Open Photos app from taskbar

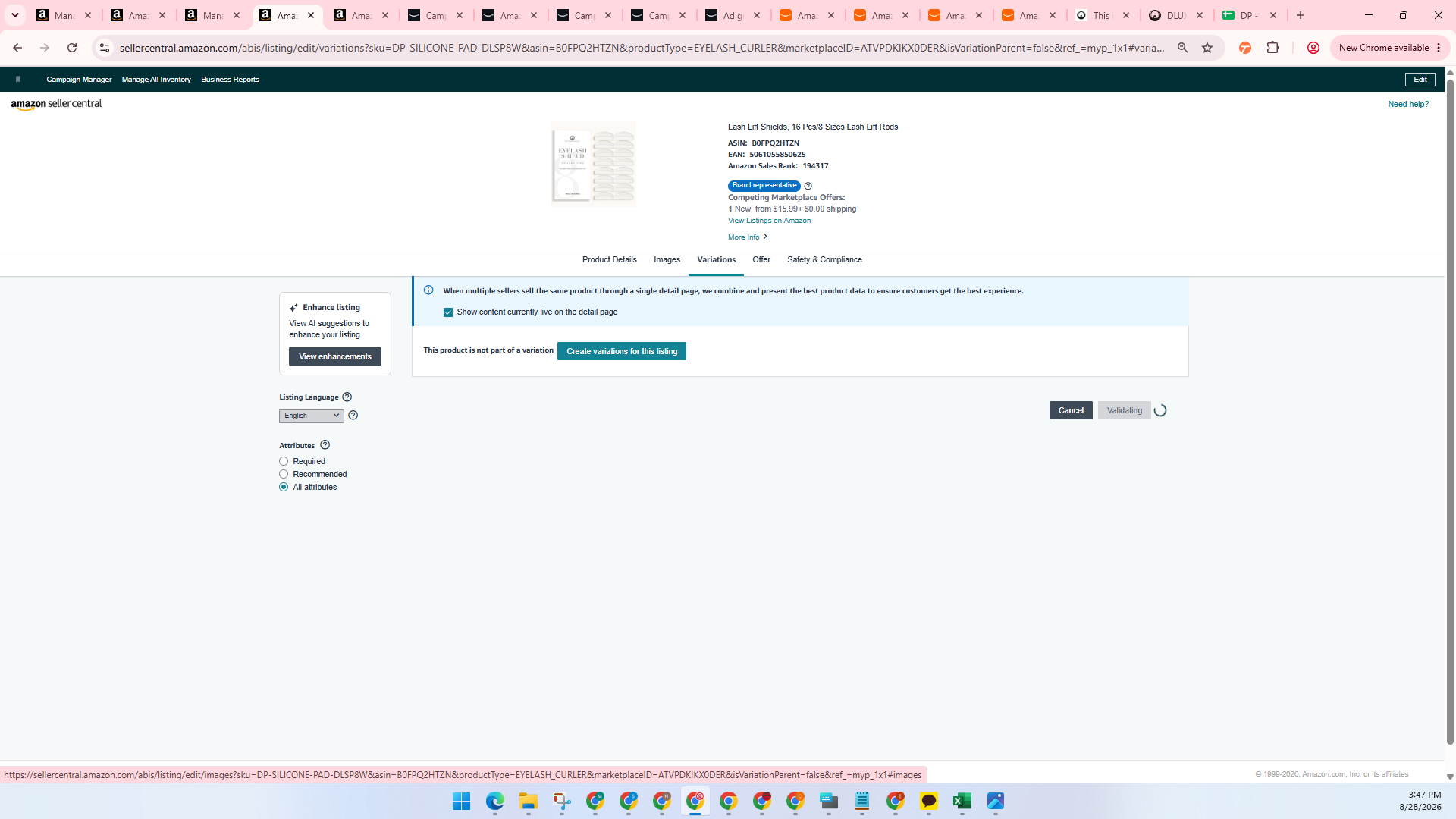(995, 802)
